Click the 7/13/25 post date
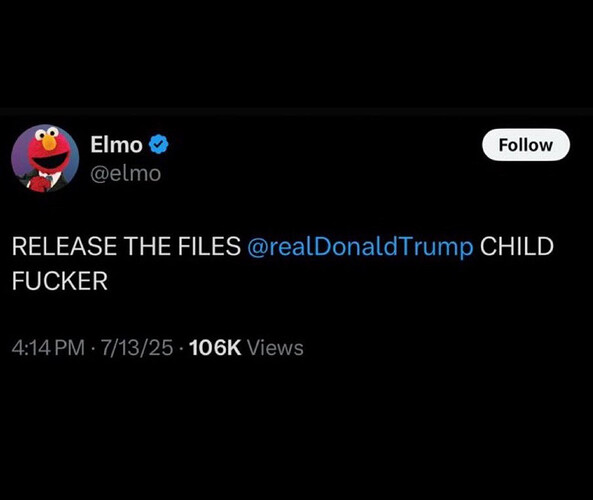Viewport: 593px width, 500px height. point(137,348)
